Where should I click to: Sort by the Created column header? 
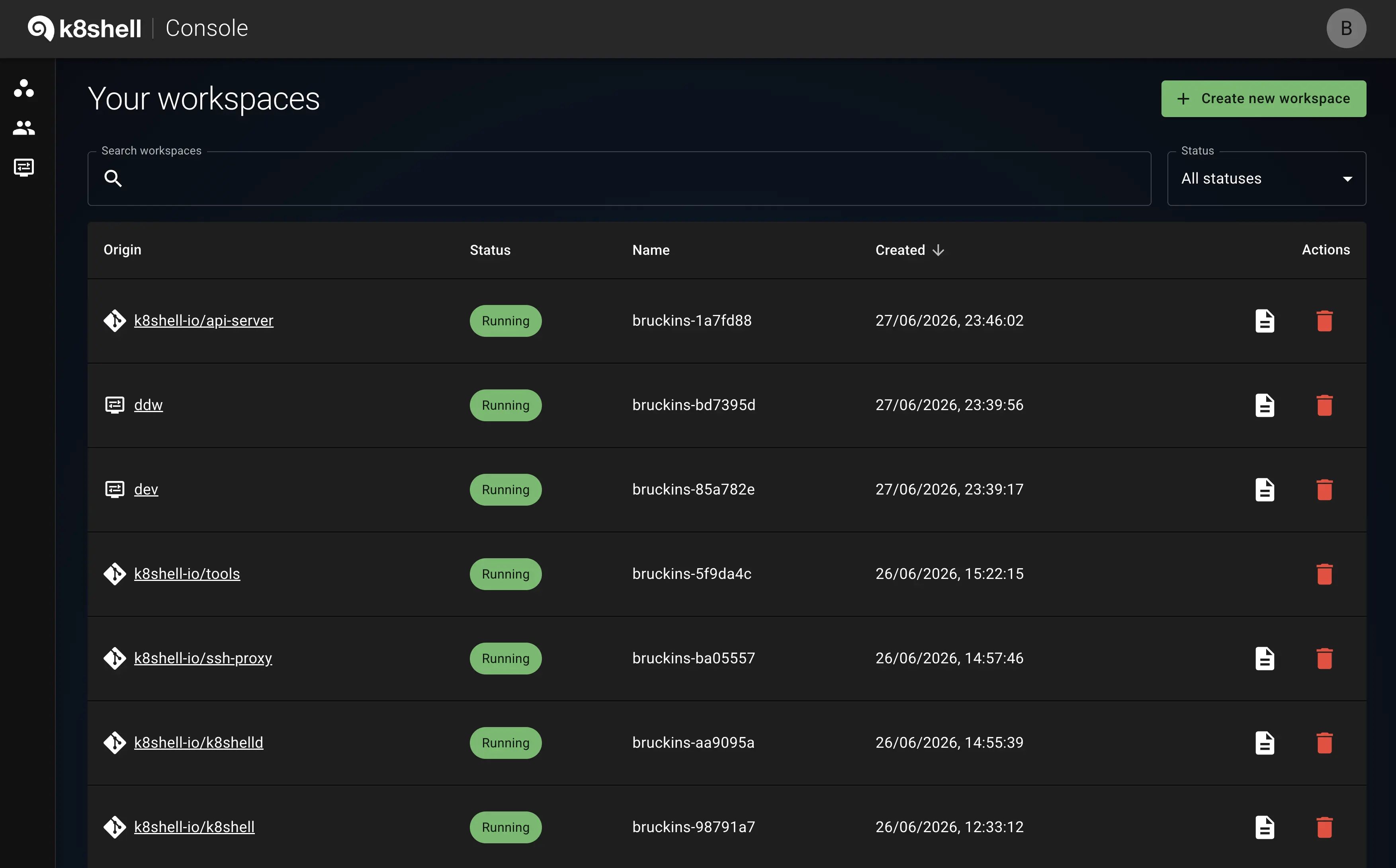click(909, 250)
